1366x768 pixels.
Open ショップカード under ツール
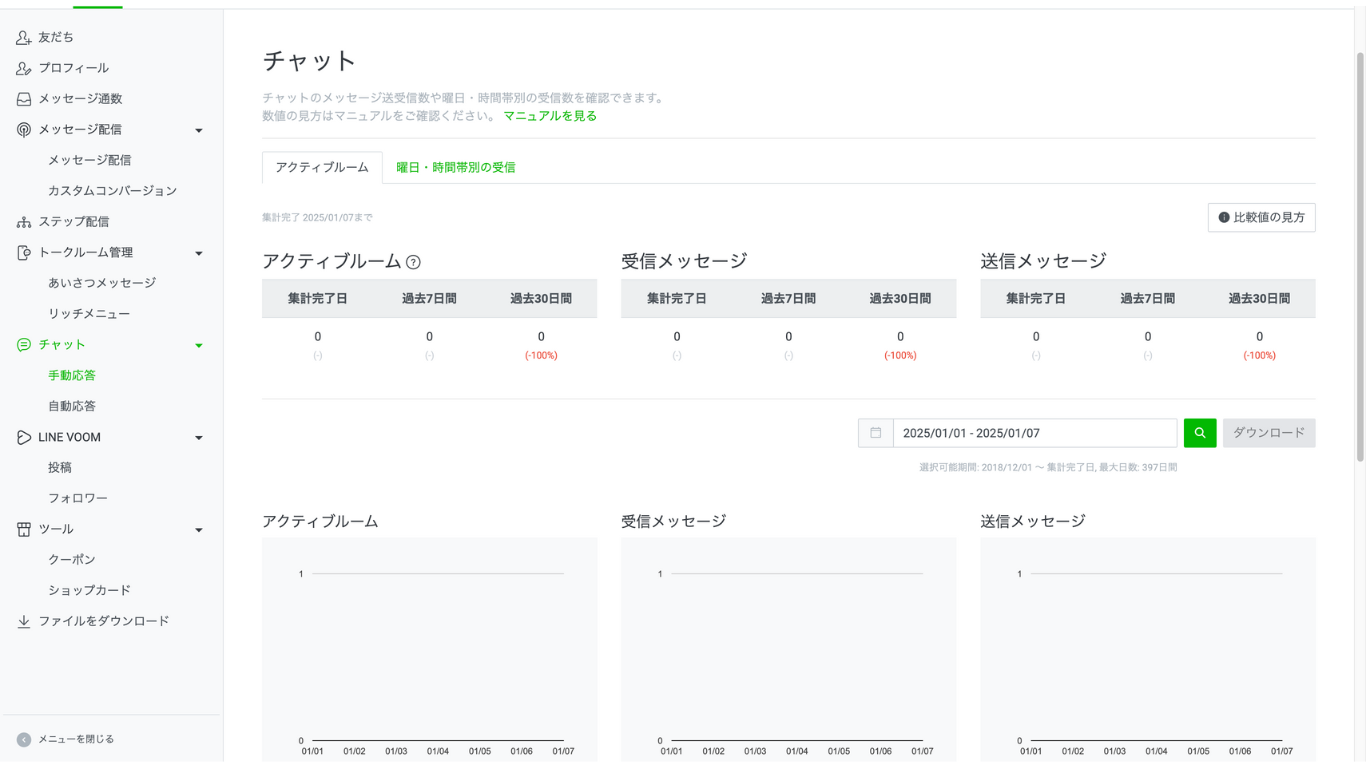(90, 591)
